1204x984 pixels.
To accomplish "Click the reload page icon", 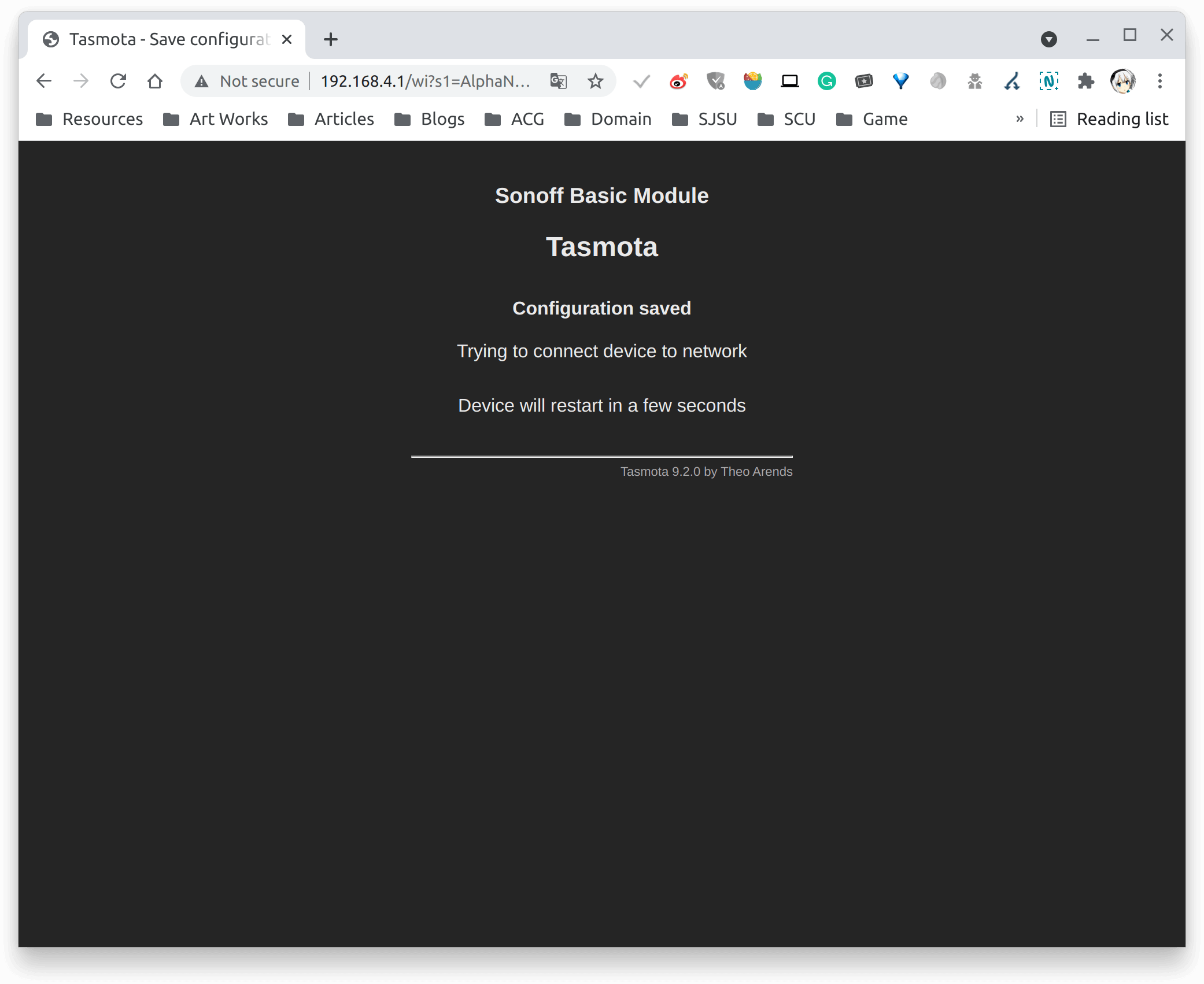I will [x=118, y=81].
